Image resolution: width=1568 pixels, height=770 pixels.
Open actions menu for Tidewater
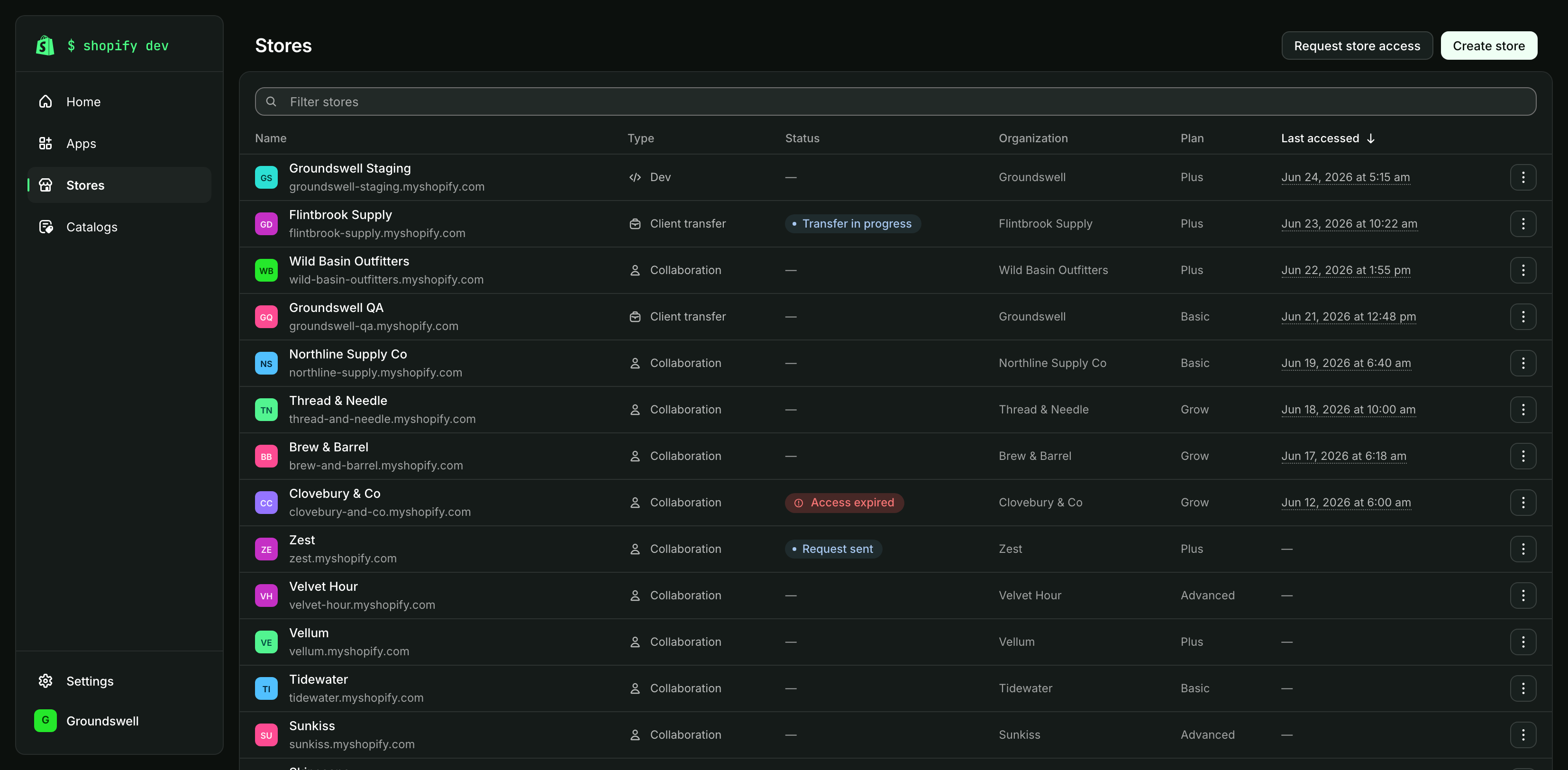click(1523, 688)
